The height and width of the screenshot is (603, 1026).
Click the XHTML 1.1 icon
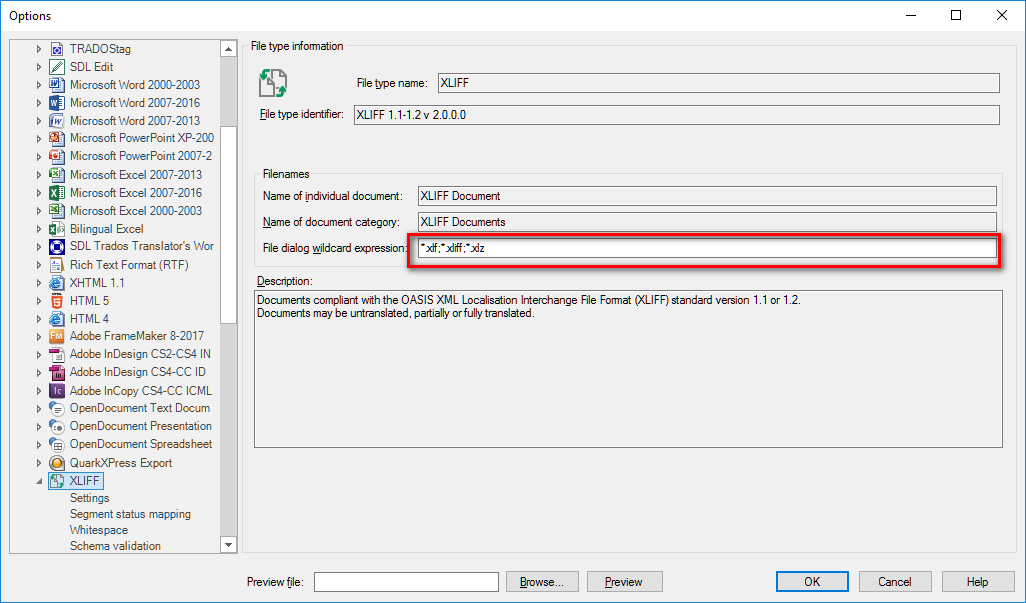pyautogui.click(x=57, y=283)
